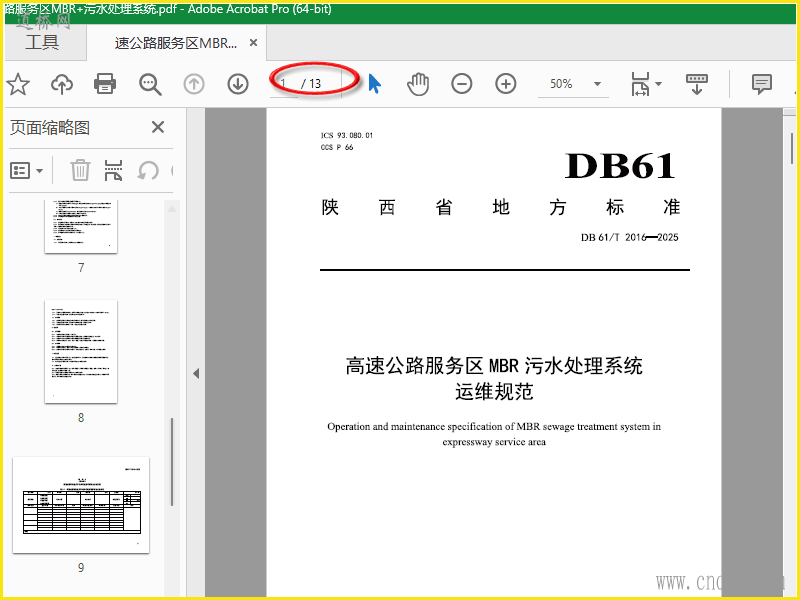The height and width of the screenshot is (600, 800).
Task: Close the 页面缩略图 panel
Action: 158,127
